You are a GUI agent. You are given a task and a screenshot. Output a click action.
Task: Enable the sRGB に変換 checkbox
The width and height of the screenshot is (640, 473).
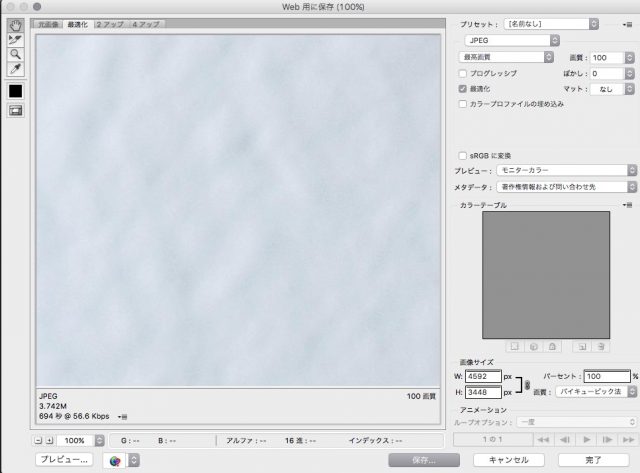(x=462, y=156)
